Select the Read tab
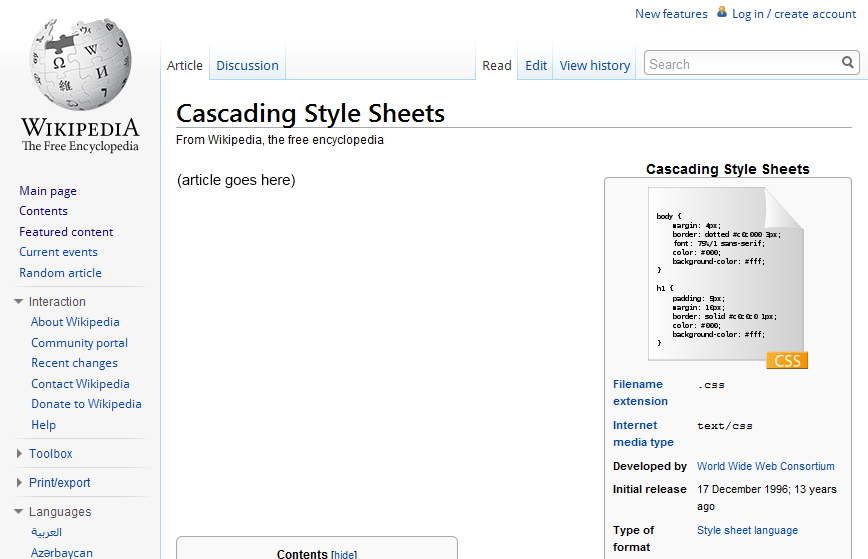 click(x=497, y=65)
